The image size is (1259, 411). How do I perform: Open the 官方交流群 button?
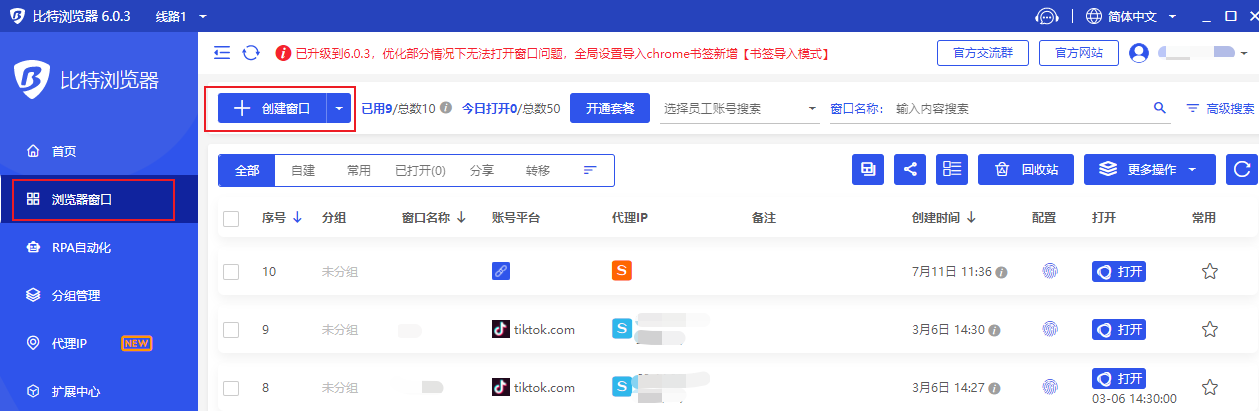coord(982,53)
